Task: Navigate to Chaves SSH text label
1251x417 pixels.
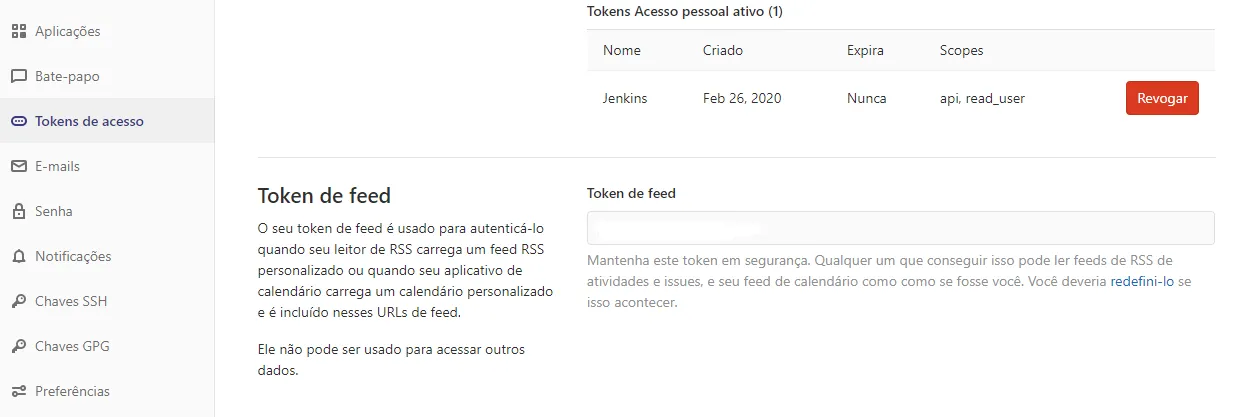Action: click(71, 301)
